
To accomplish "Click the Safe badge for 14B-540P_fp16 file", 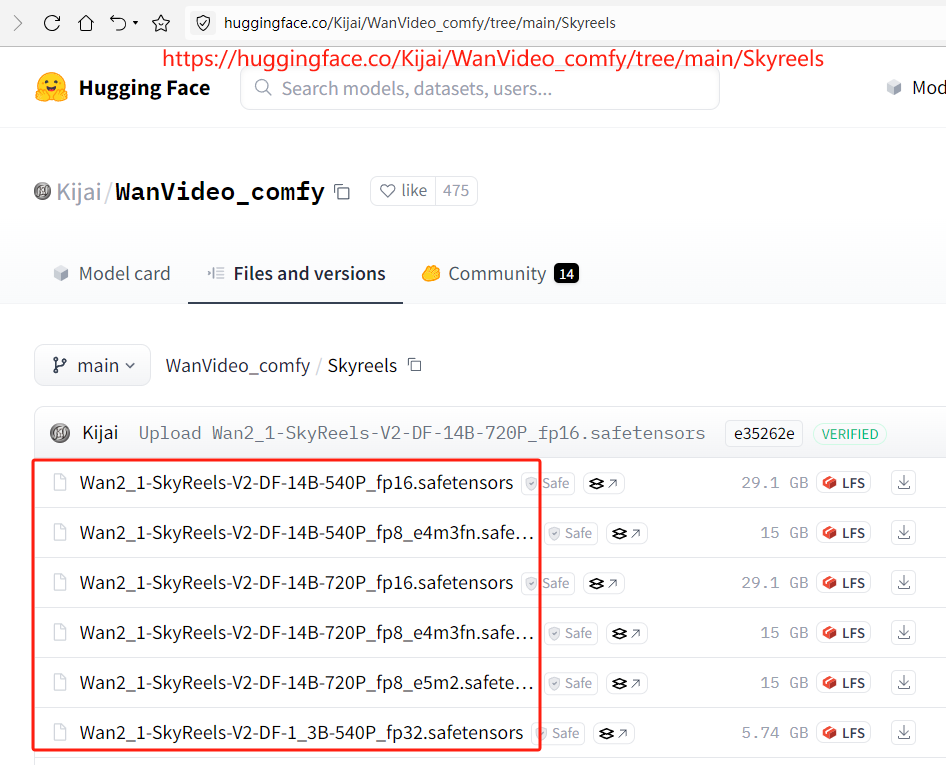I will 548,483.
